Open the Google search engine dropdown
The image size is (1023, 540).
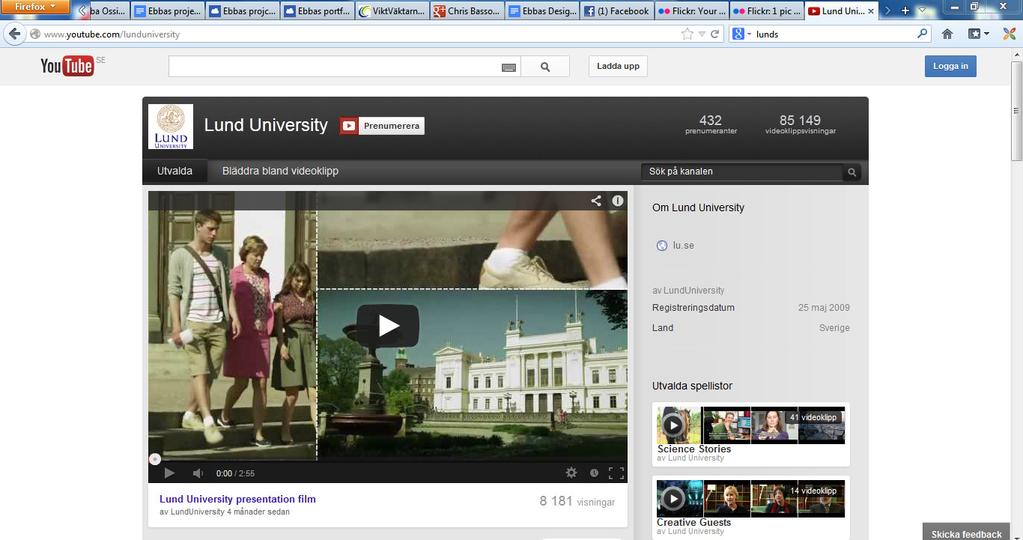[741, 34]
